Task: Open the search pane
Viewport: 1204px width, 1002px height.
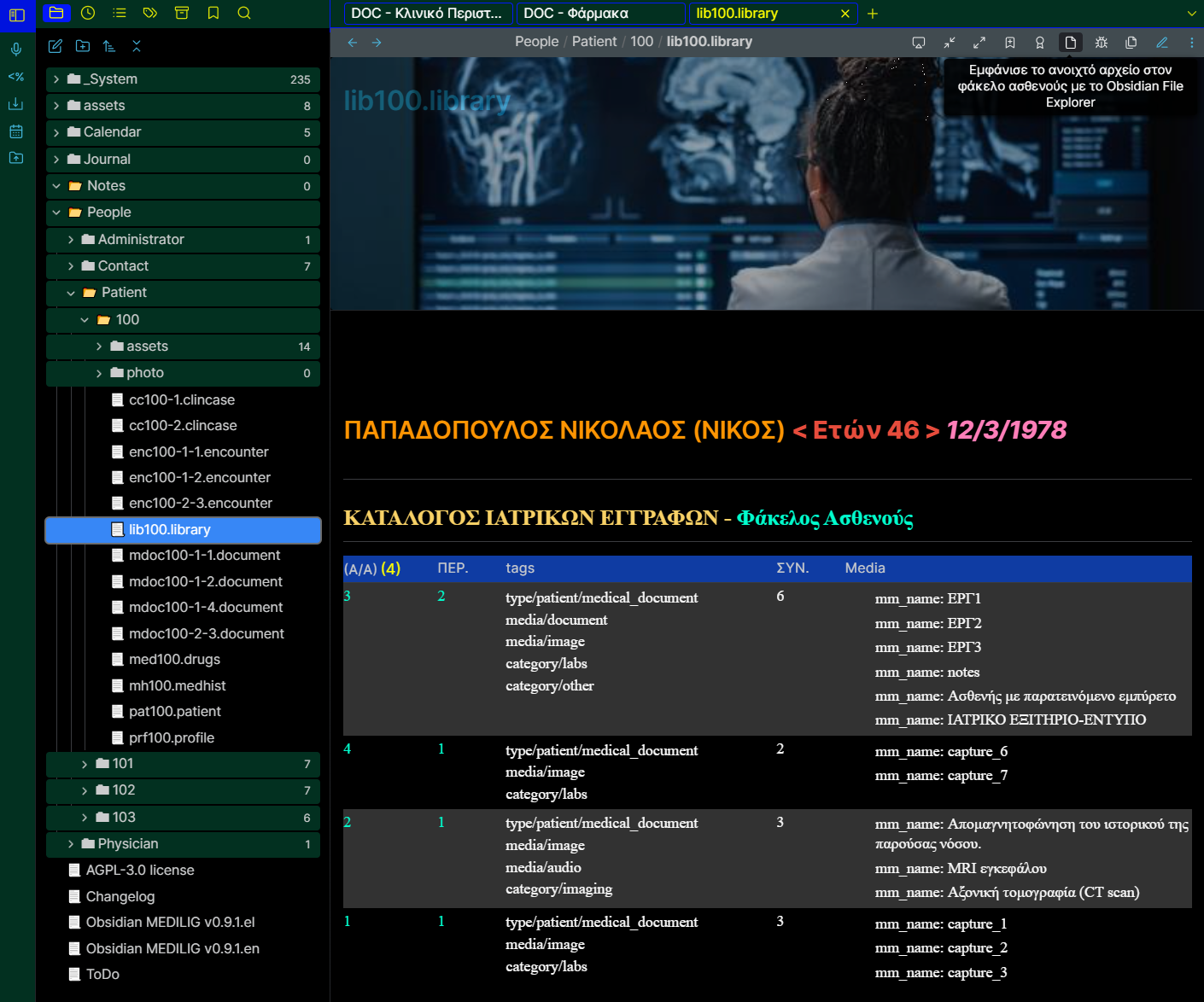Action: point(244,13)
